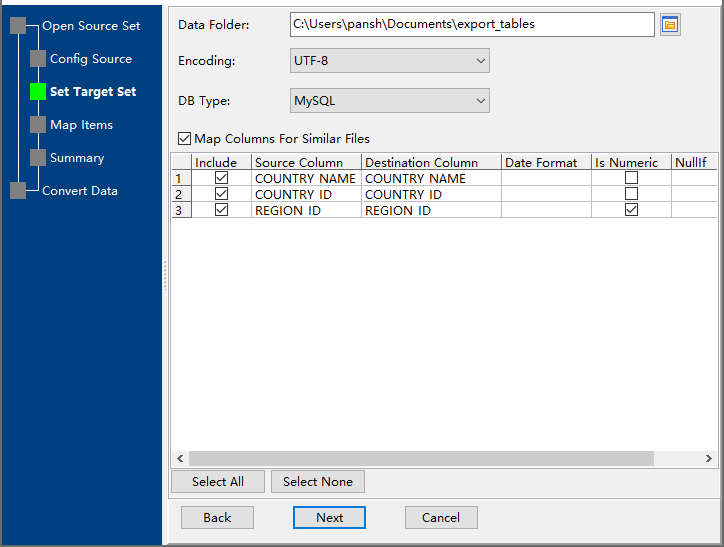Screen dimensions: 724x547
Task: Click the Back button
Action: (217, 517)
